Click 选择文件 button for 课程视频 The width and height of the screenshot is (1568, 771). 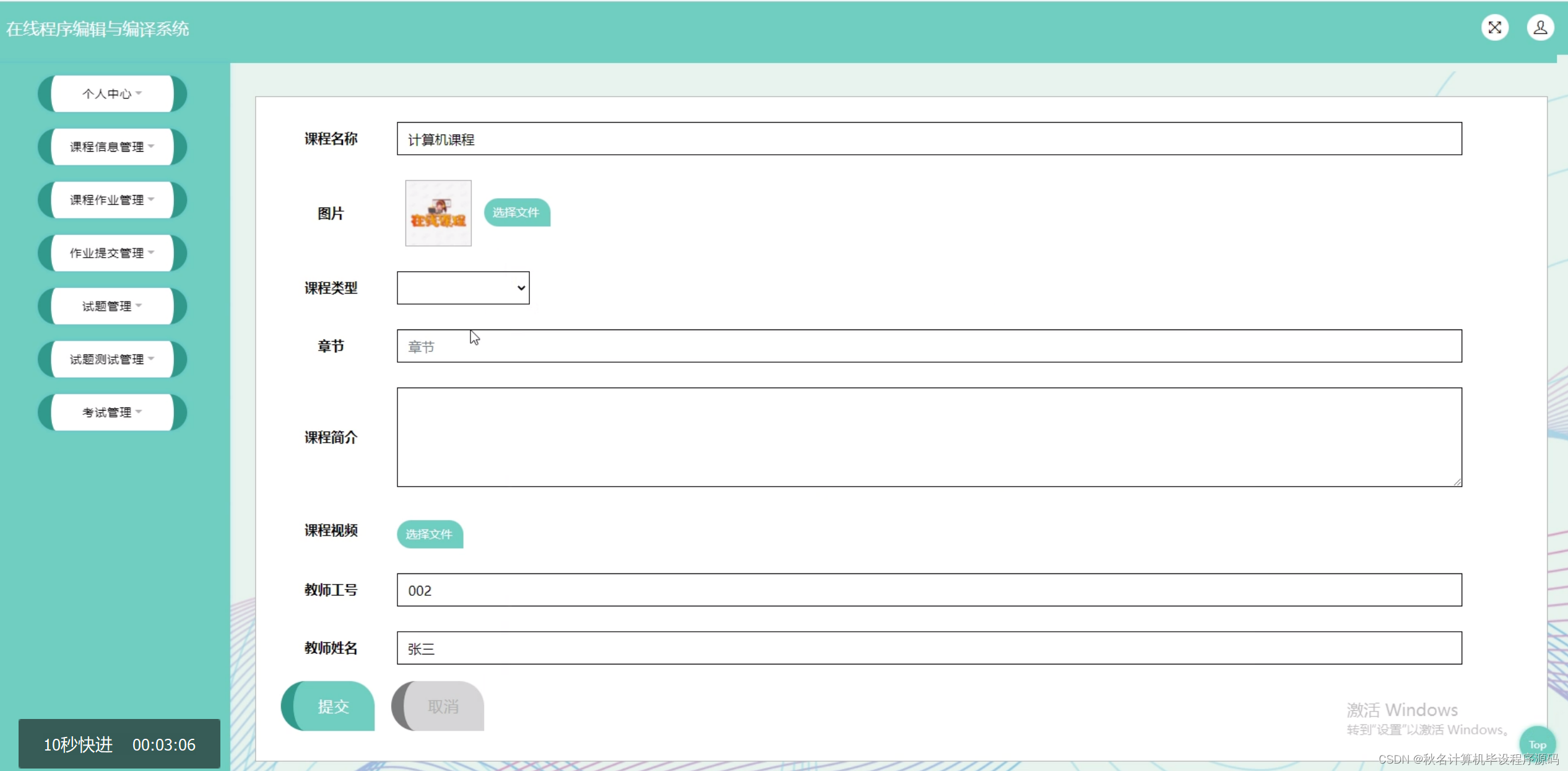430,534
